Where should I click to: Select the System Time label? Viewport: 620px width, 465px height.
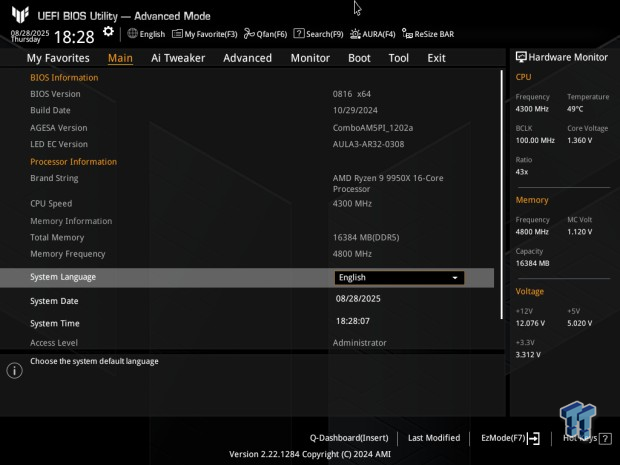tap(55, 323)
